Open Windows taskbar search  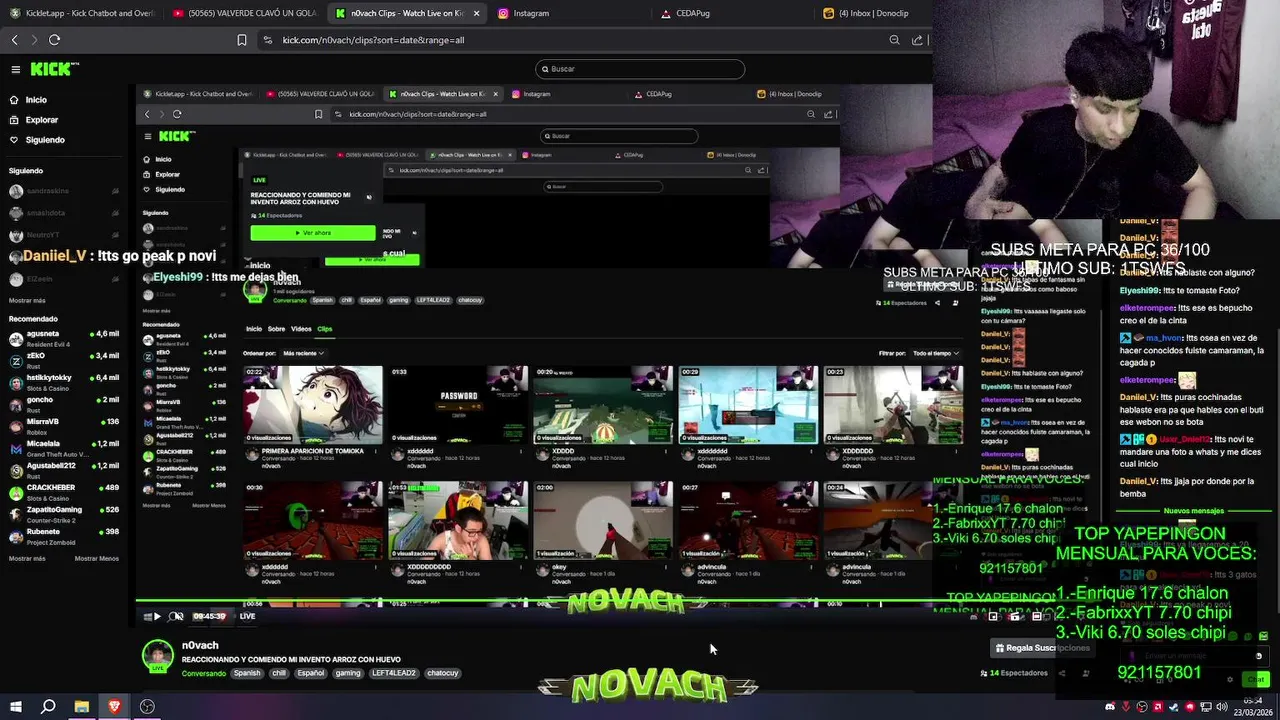(x=48, y=706)
